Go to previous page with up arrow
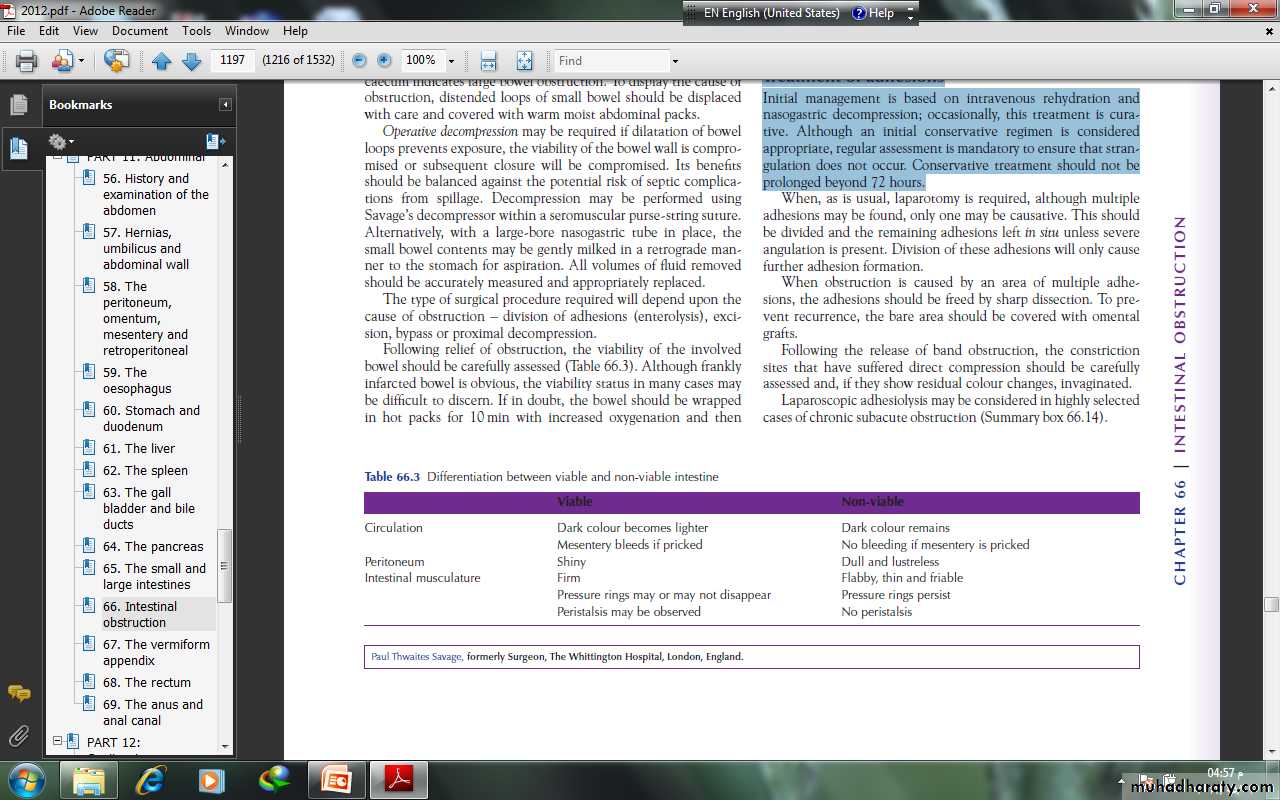Viewport: 1280px width, 800px height. (x=162, y=61)
